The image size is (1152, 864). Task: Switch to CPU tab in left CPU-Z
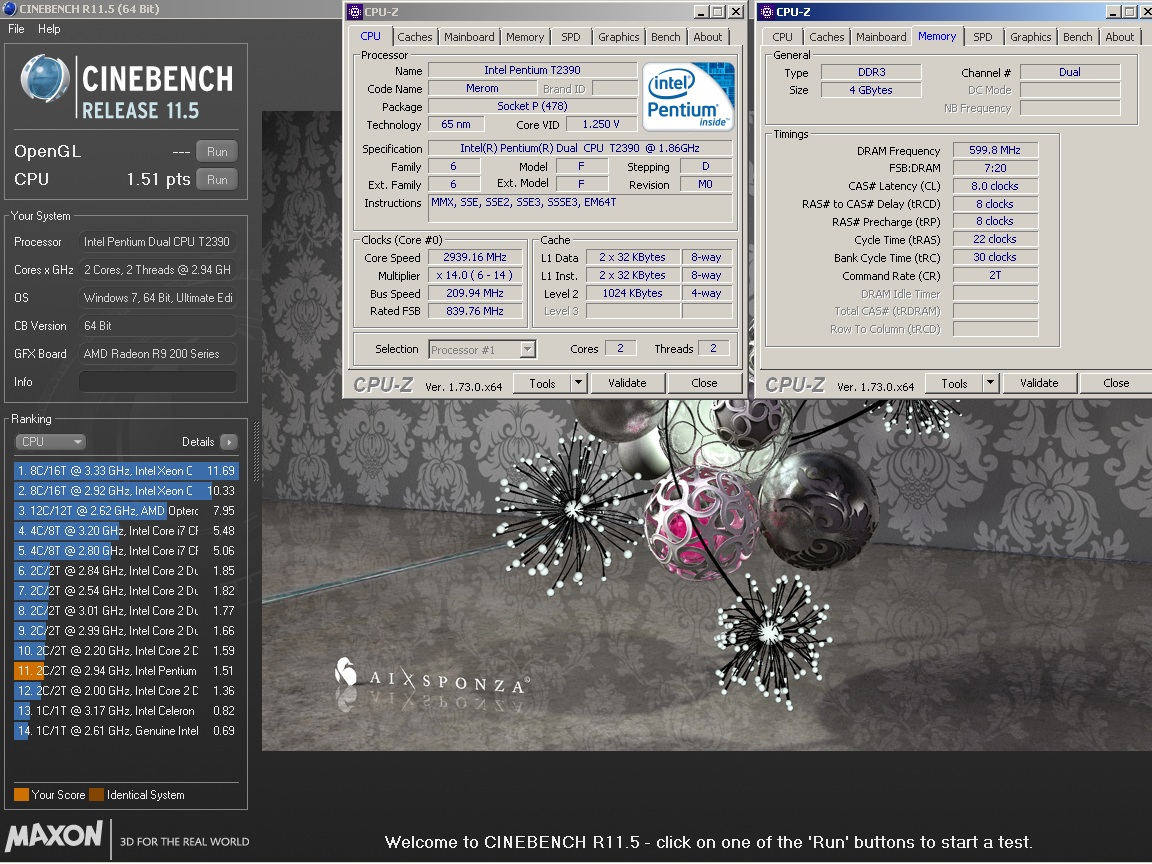point(370,36)
